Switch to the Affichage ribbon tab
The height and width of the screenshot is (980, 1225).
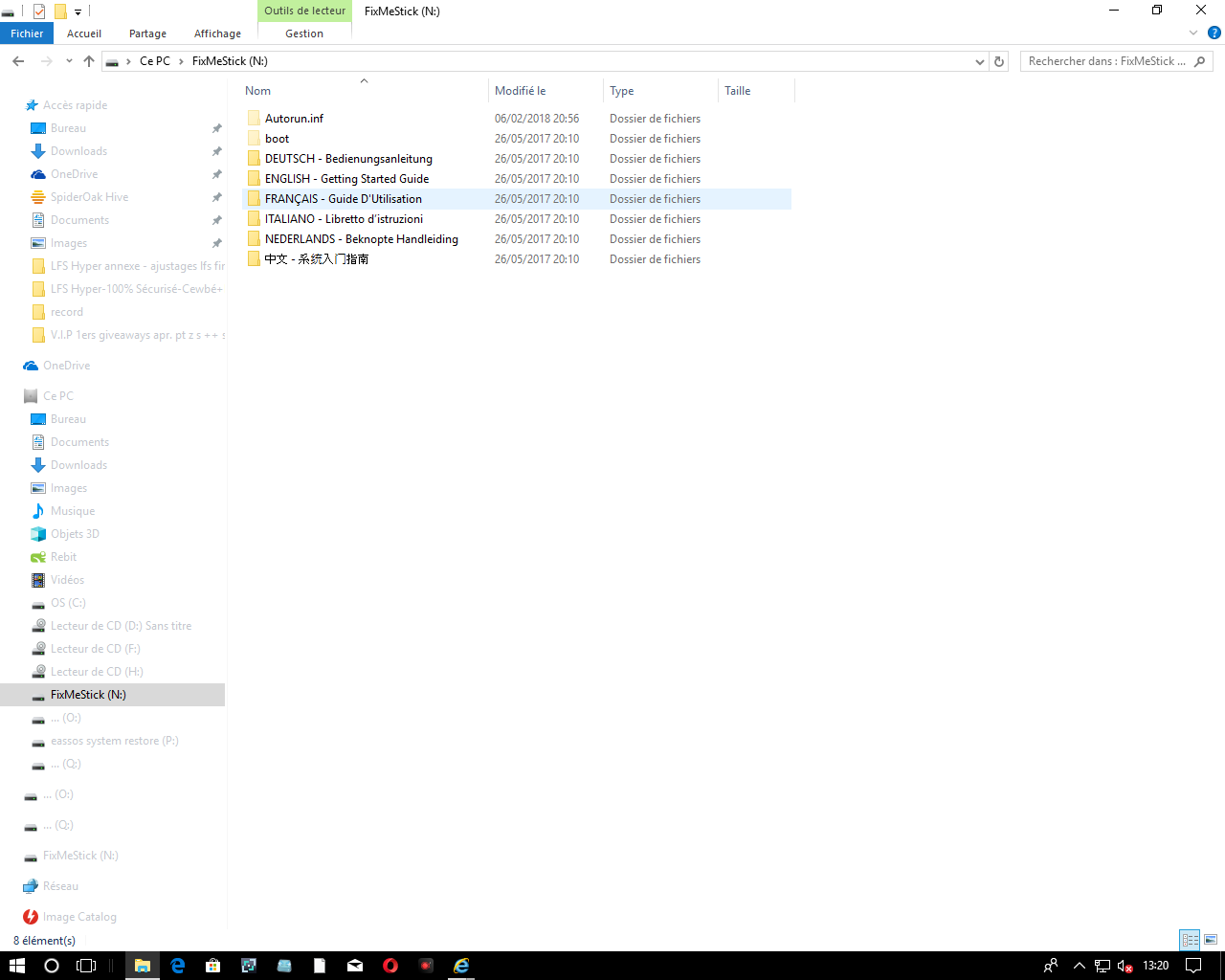point(217,33)
